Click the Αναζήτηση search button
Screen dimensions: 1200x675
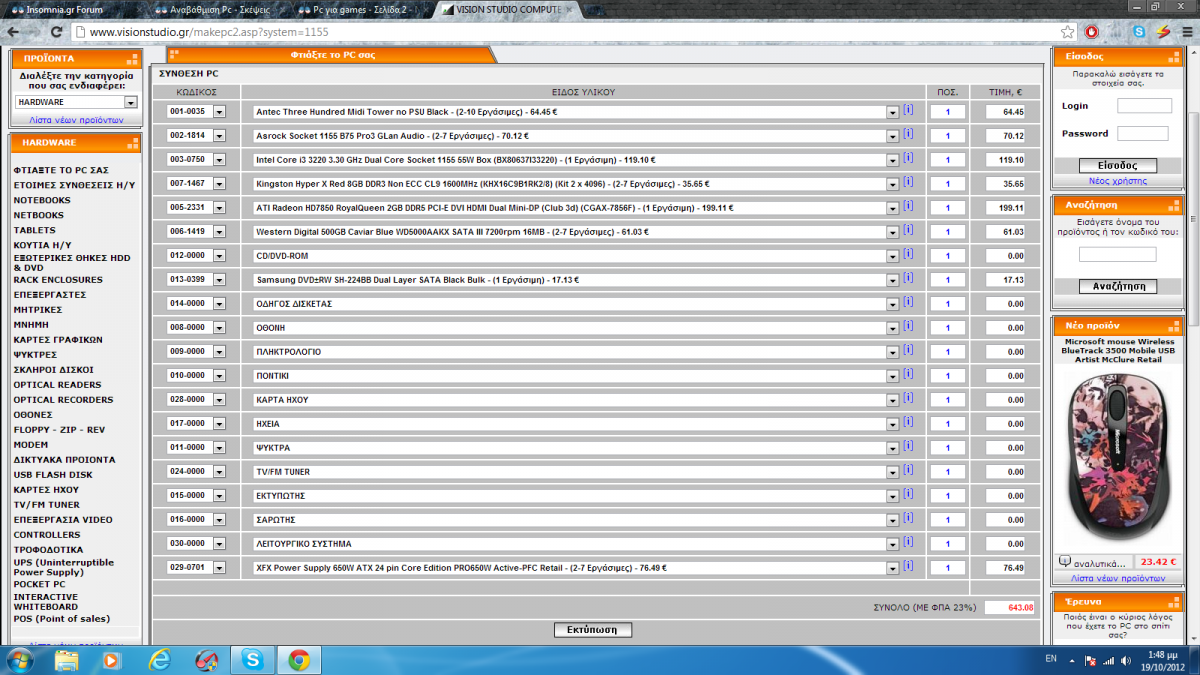point(1119,287)
